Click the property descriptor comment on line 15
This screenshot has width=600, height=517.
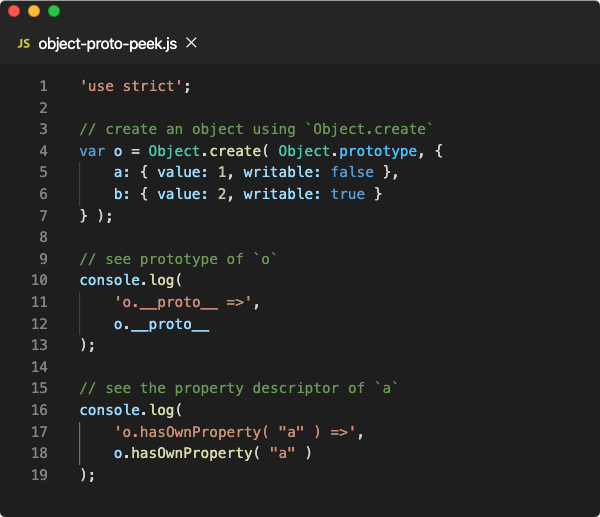239,388
